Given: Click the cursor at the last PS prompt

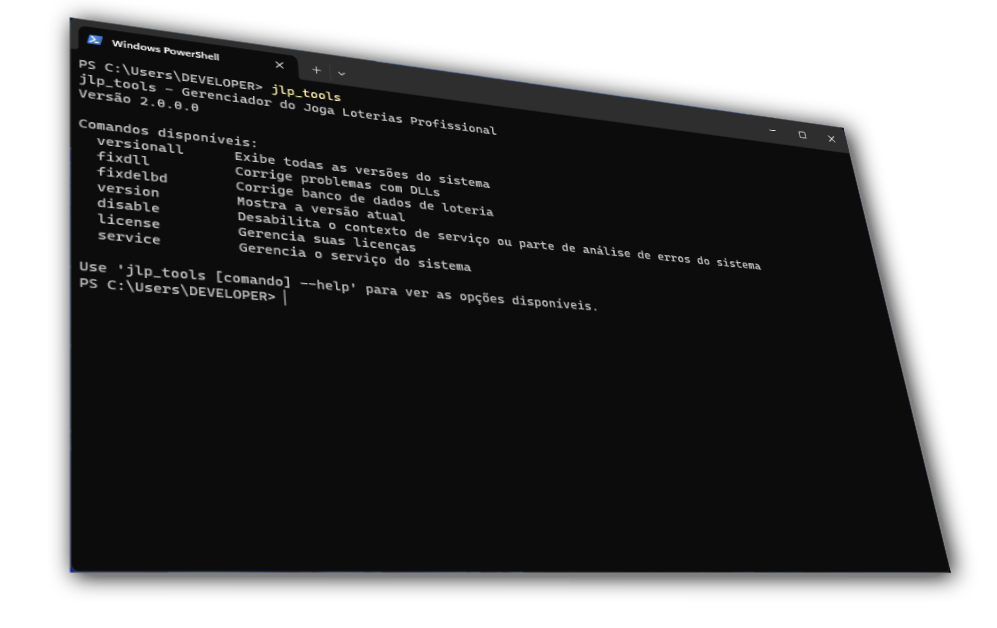Looking at the screenshot, I should pyautogui.click(x=285, y=297).
